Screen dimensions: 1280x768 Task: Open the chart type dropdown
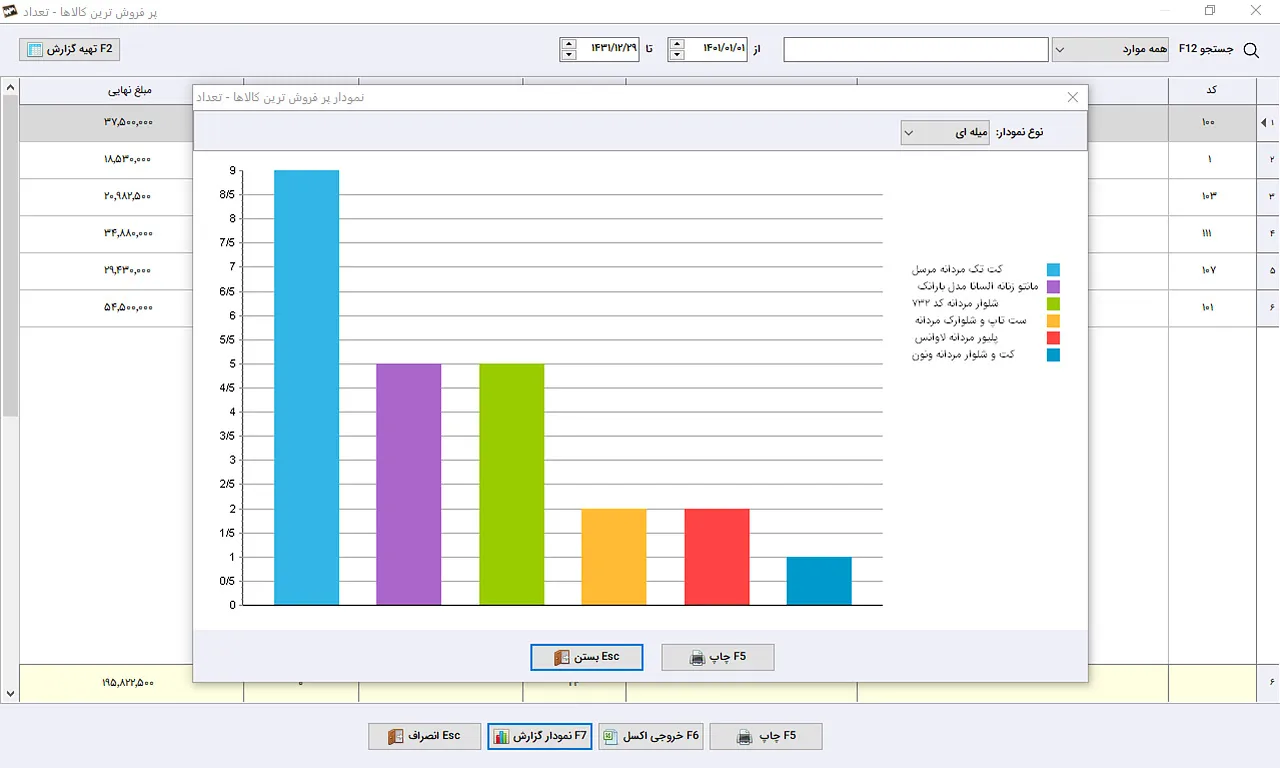click(944, 132)
